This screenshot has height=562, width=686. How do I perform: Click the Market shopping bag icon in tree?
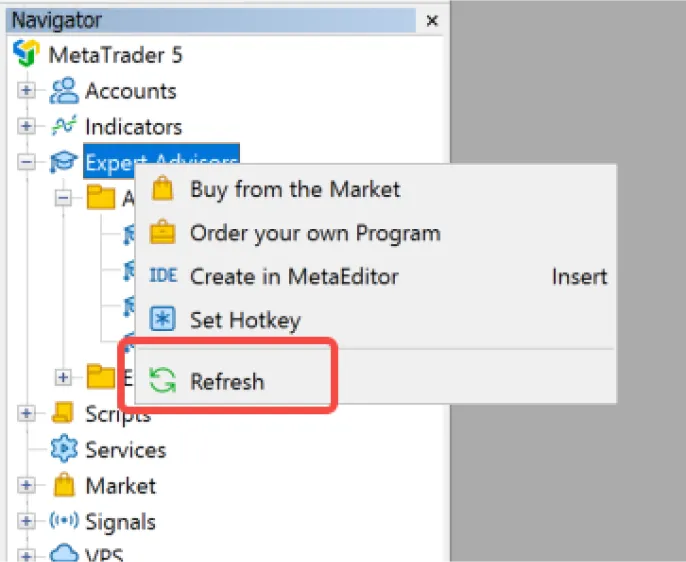coord(64,485)
